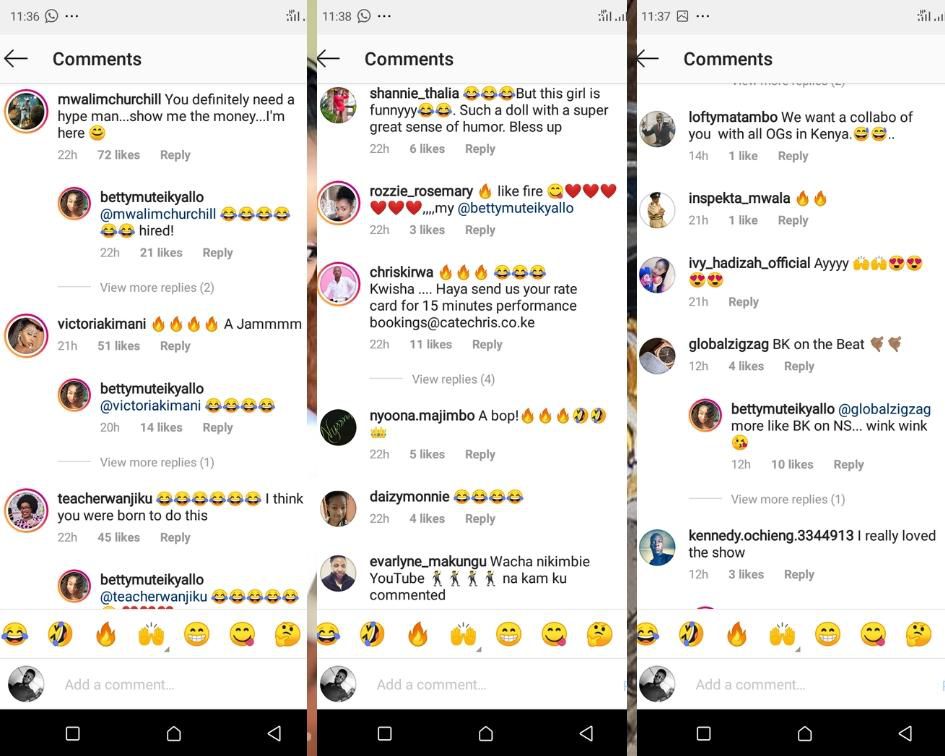This screenshot has height=756, width=945.
Task: Tap Android home button on first screen
Action: (x=174, y=733)
